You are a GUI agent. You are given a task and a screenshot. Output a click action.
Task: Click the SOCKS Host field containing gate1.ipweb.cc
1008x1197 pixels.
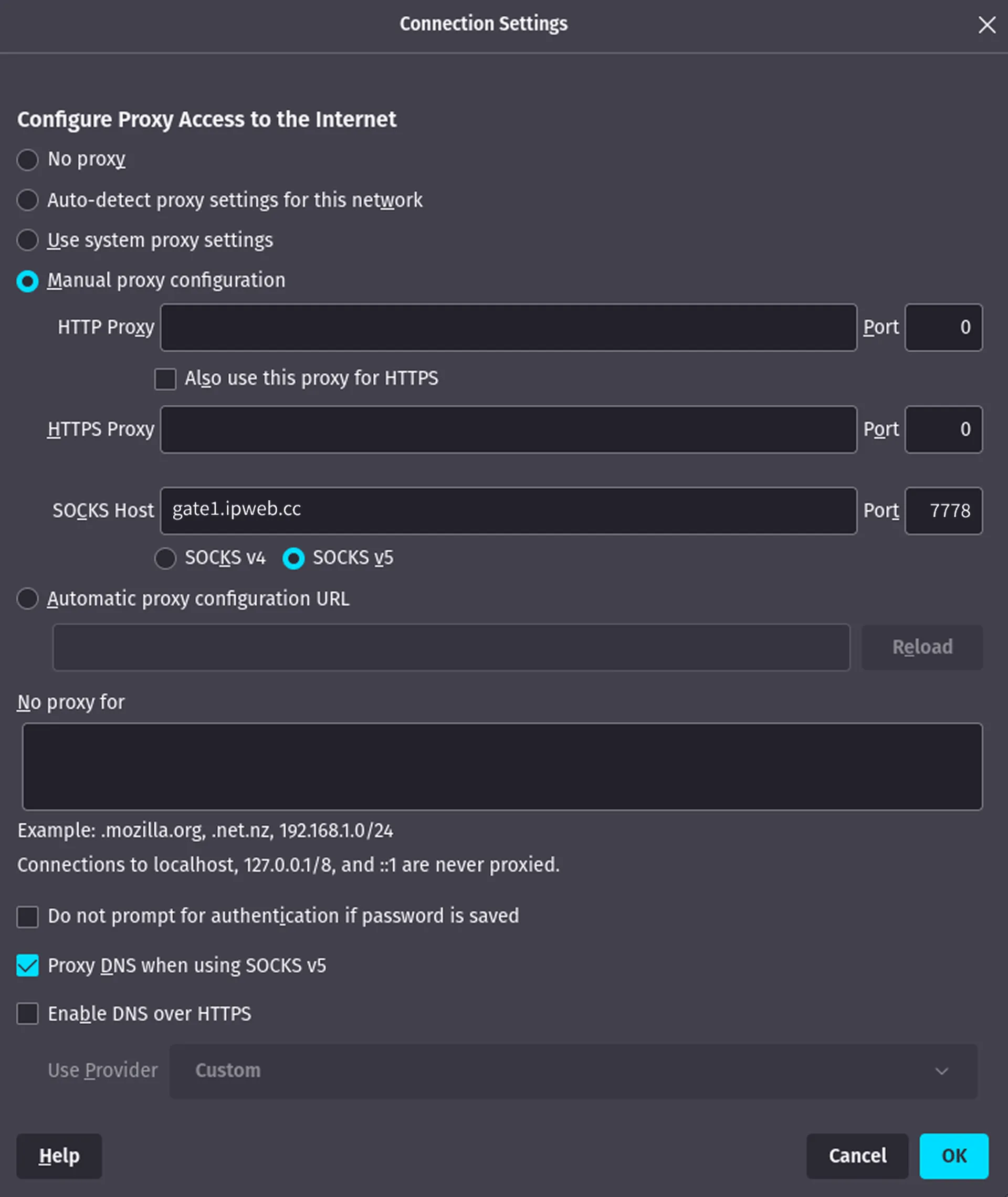click(x=509, y=510)
